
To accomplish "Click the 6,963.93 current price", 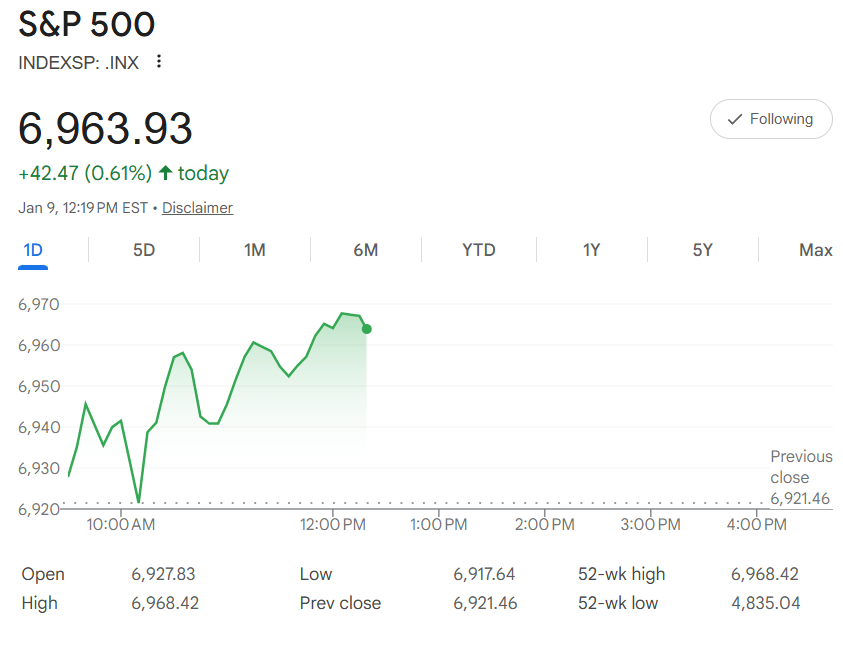I will [106, 129].
